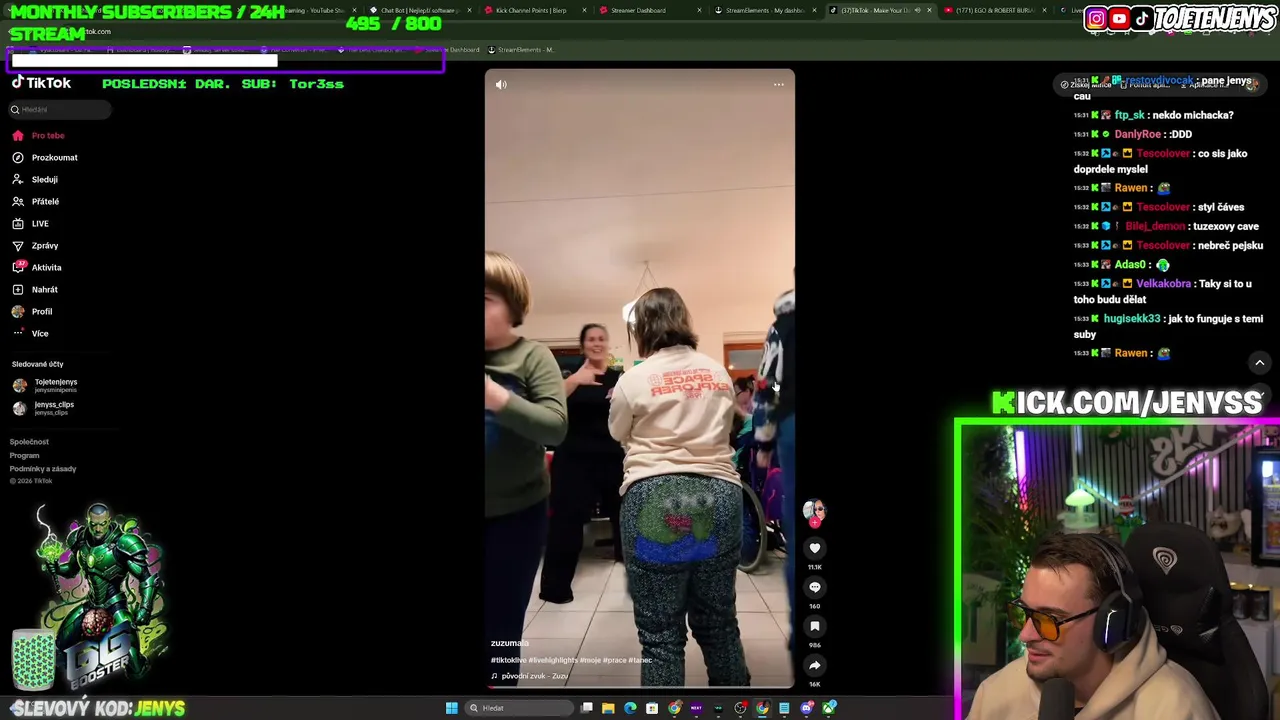This screenshot has height=720, width=1280.
Task: Click the Hledání search field
Action: click(60, 109)
